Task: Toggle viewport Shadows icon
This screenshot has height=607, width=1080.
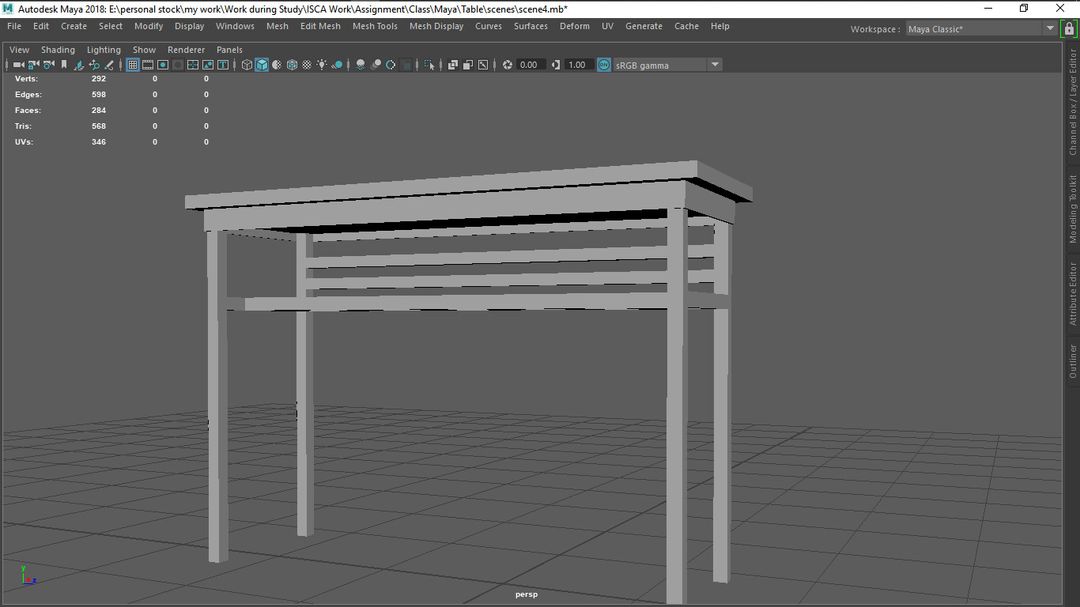Action: pos(337,65)
